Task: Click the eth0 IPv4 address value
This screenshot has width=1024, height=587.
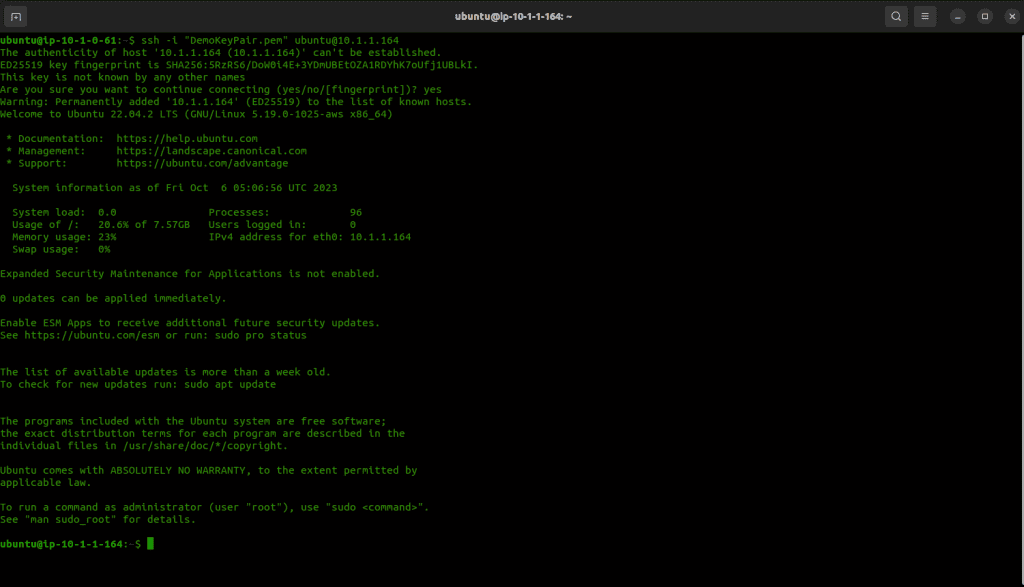Action: coord(380,237)
